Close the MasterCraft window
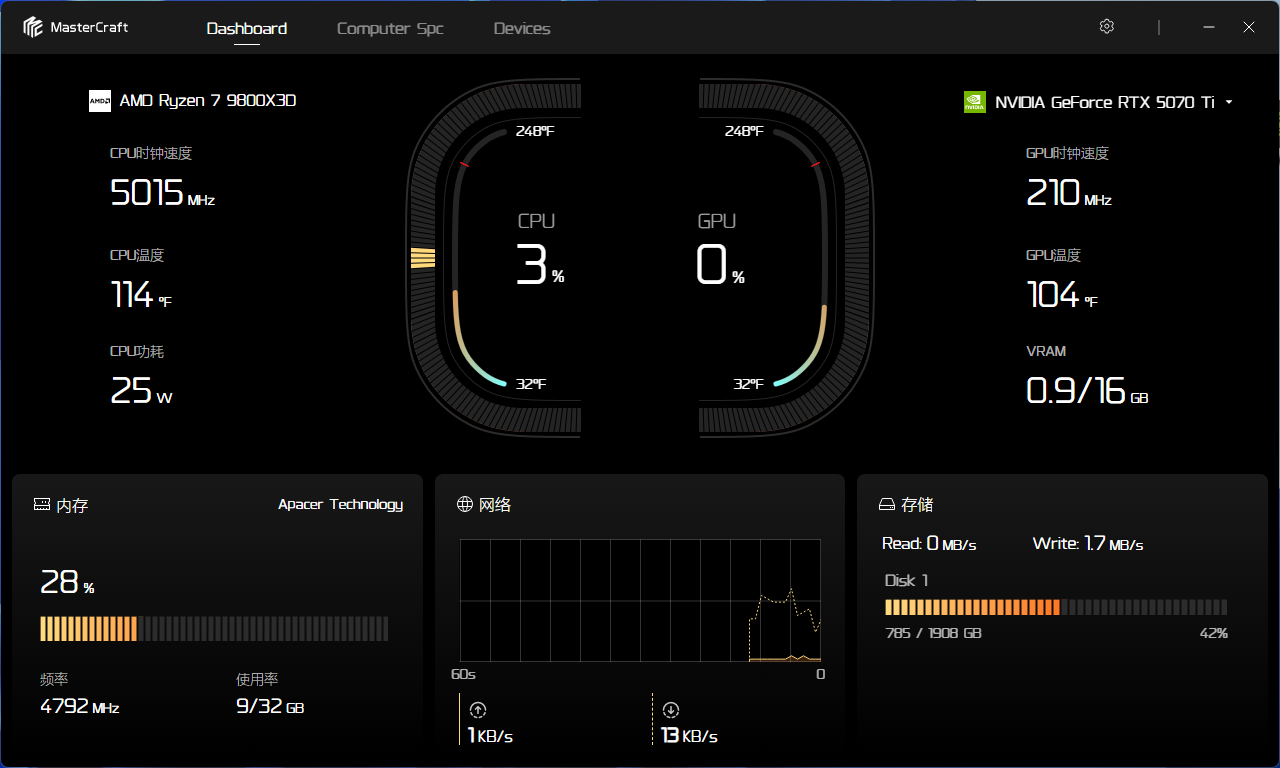1280x768 pixels. click(1249, 27)
